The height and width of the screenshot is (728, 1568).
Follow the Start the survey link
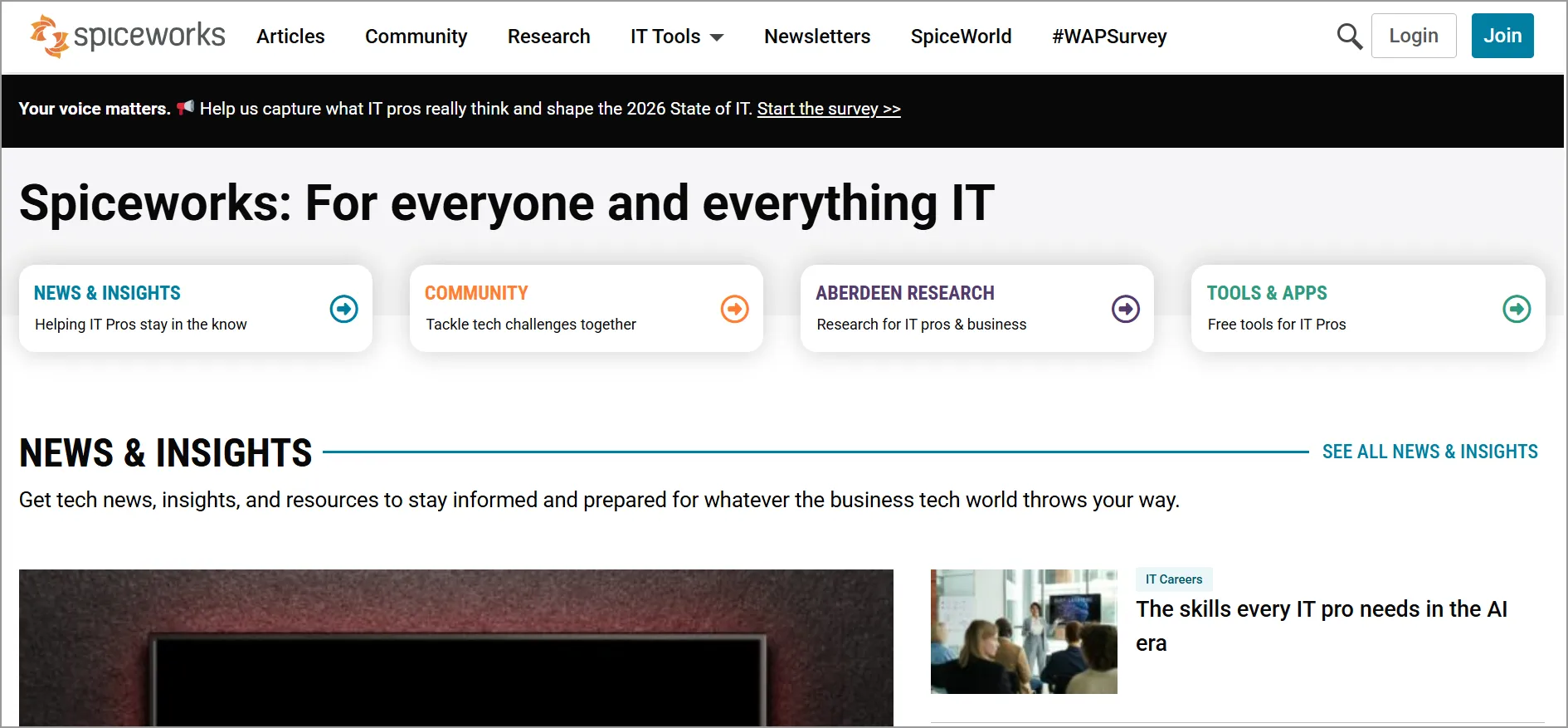(829, 109)
